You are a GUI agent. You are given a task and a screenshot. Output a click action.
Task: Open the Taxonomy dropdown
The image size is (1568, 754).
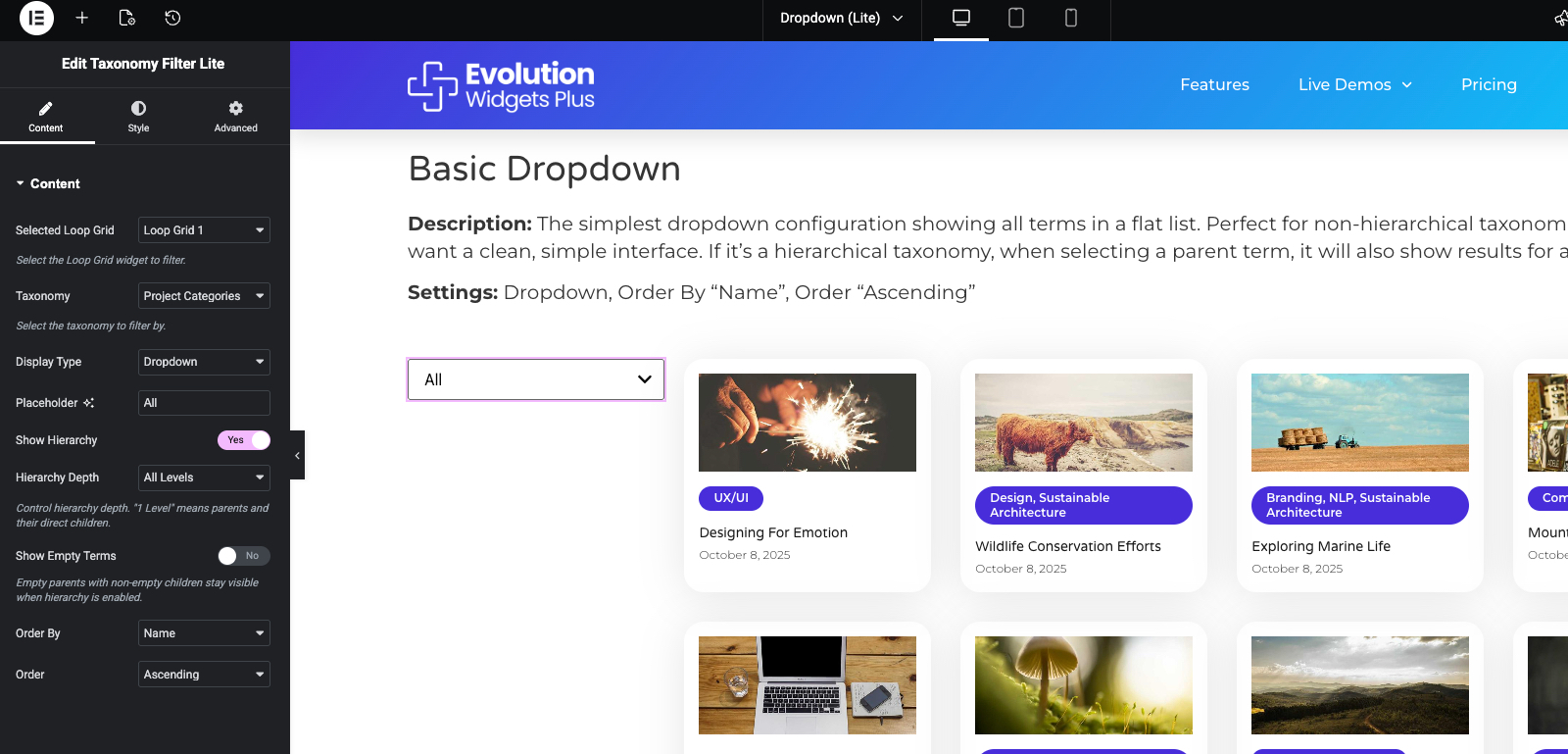pos(204,296)
